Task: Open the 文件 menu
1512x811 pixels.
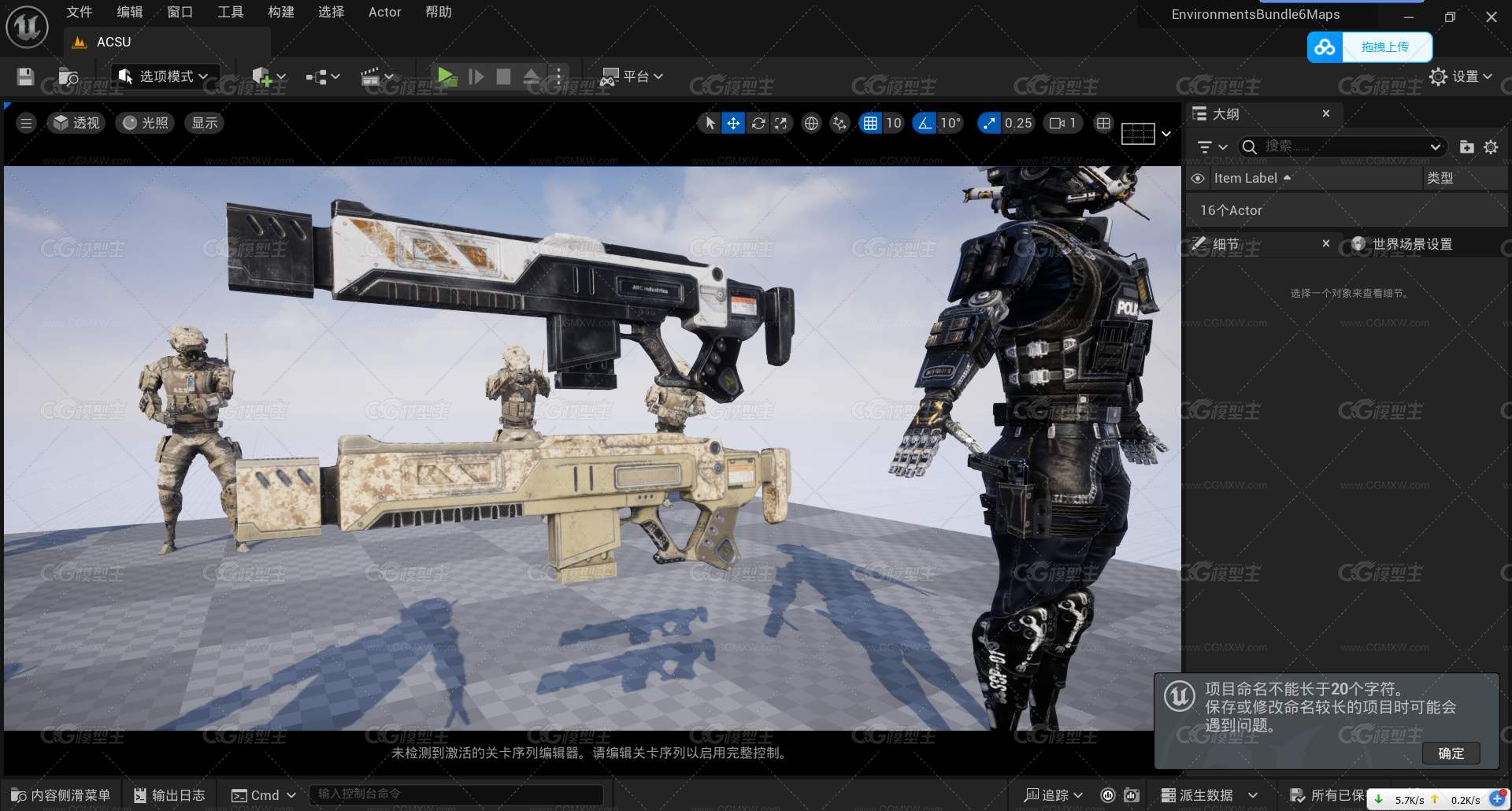Action: pyautogui.click(x=79, y=12)
